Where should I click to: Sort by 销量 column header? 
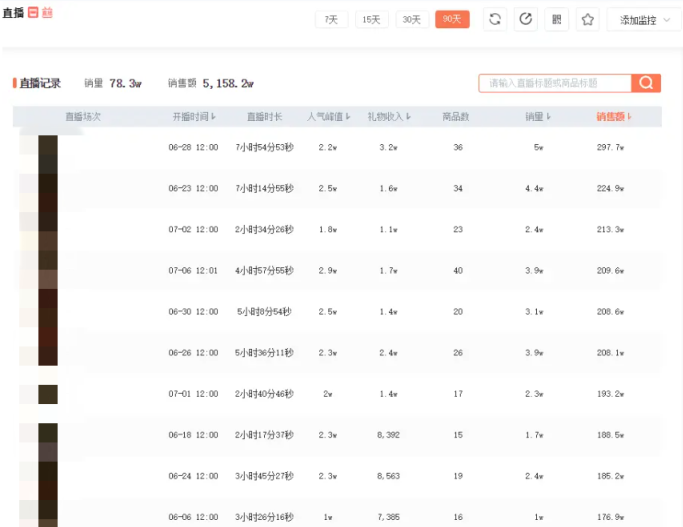[x=538, y=117]
